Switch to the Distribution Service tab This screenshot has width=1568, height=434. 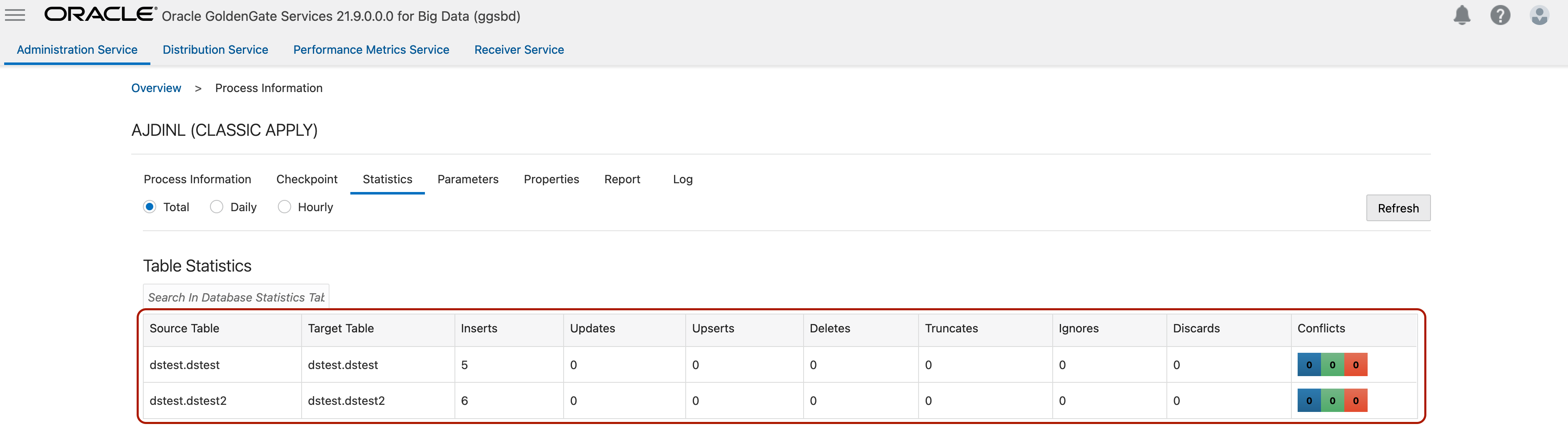point(215,50)
